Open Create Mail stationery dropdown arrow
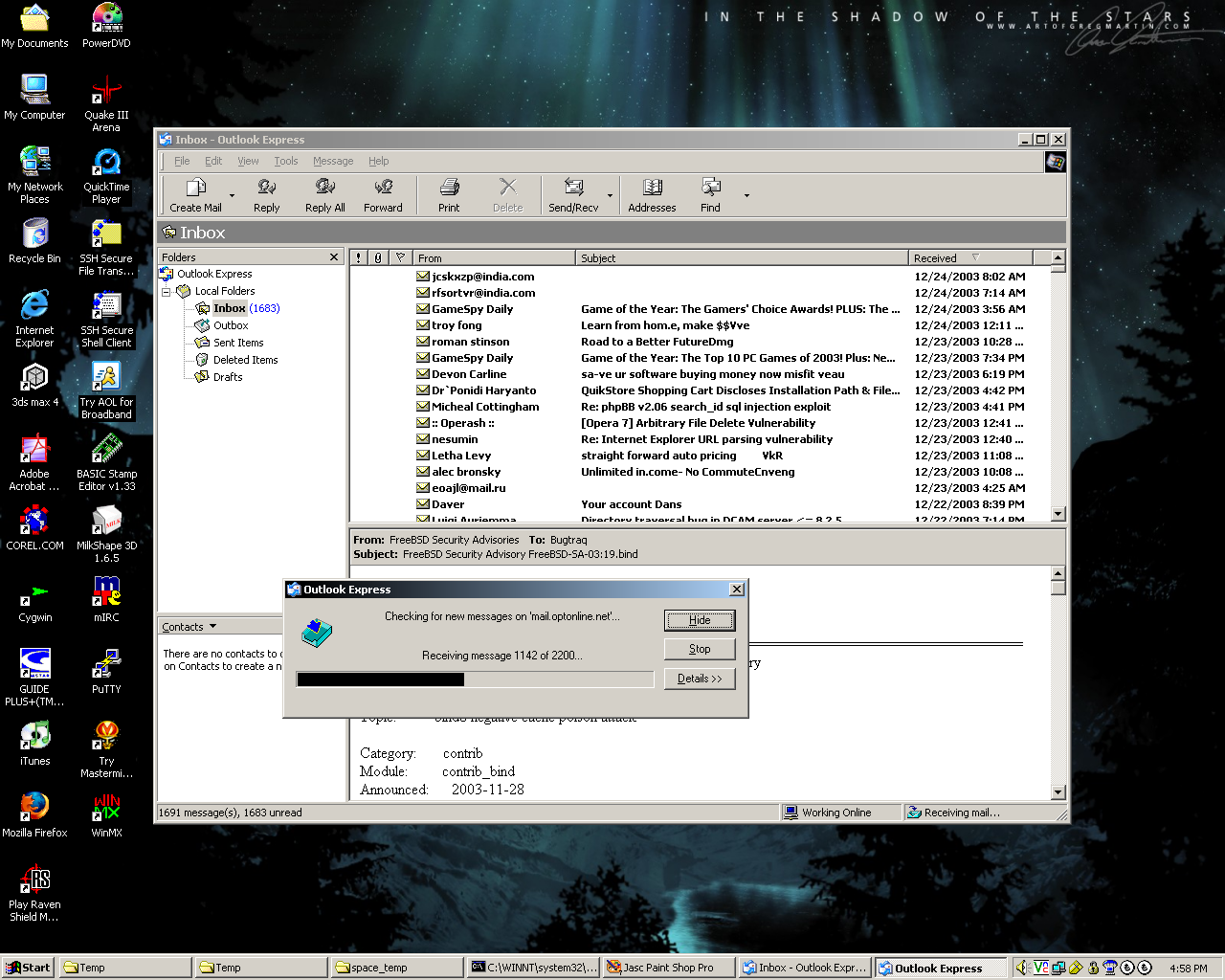Screen dimensions: 1225x980 coord(232,195)
